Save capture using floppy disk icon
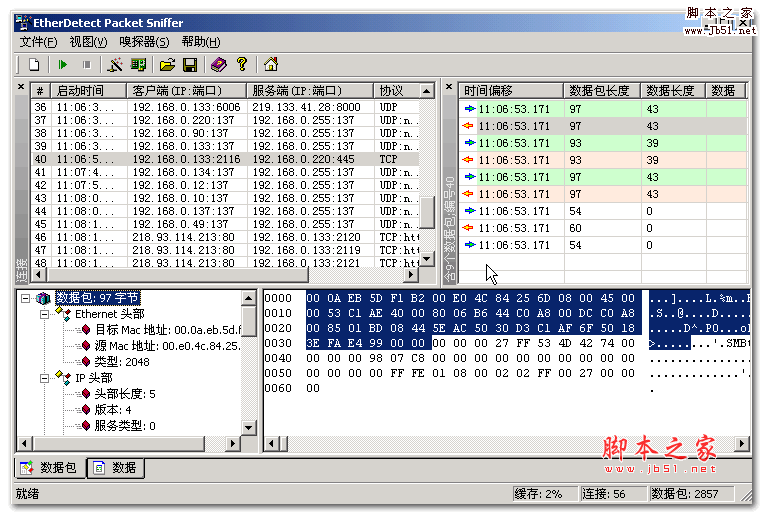763x515 pixels. [x=190, y=65]
